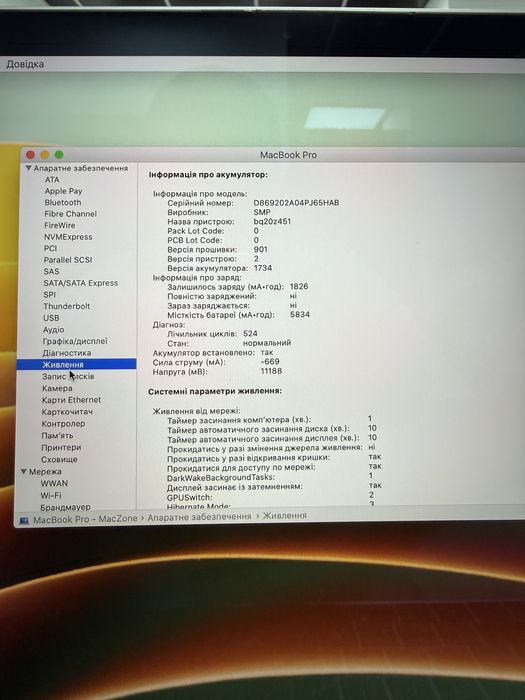525x700 pixels.
Task: Click the yellow minimize window button
Action: (45, 155)
